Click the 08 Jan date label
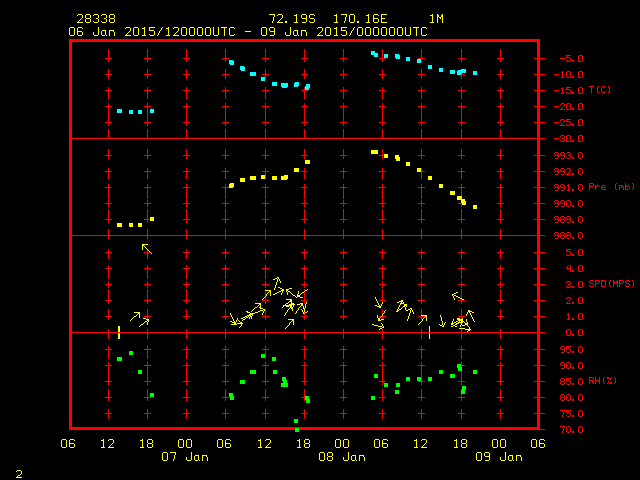 click(342, 457)
